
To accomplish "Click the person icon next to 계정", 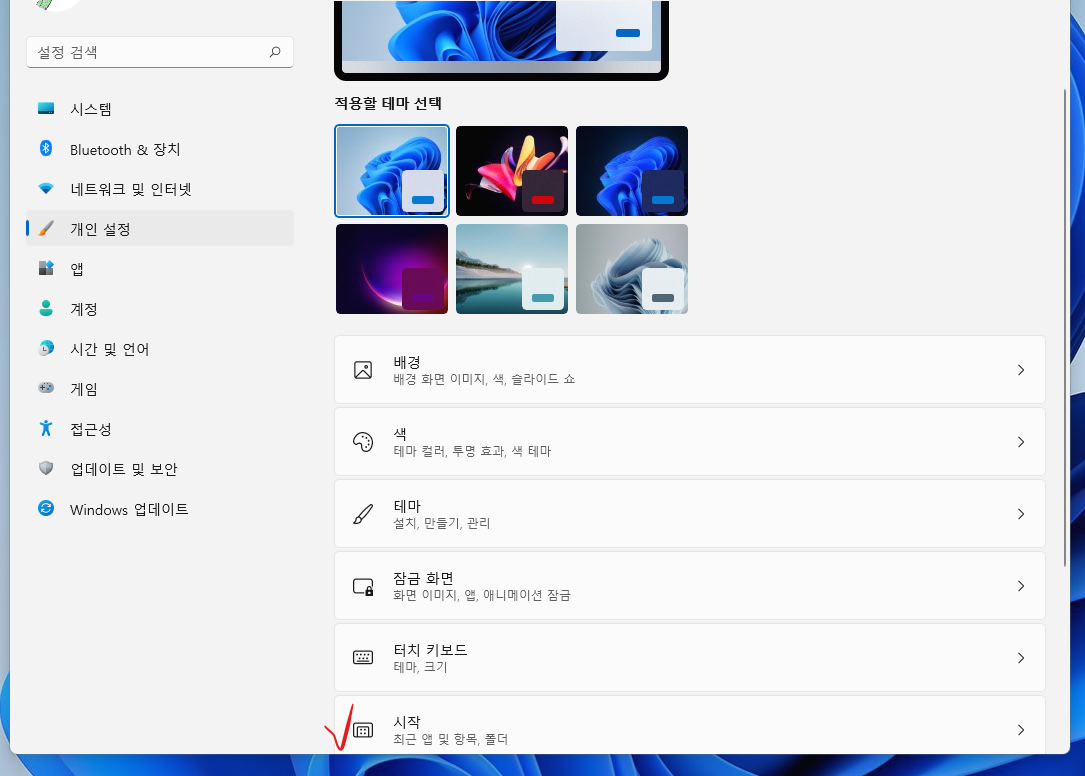I will 46,308.
